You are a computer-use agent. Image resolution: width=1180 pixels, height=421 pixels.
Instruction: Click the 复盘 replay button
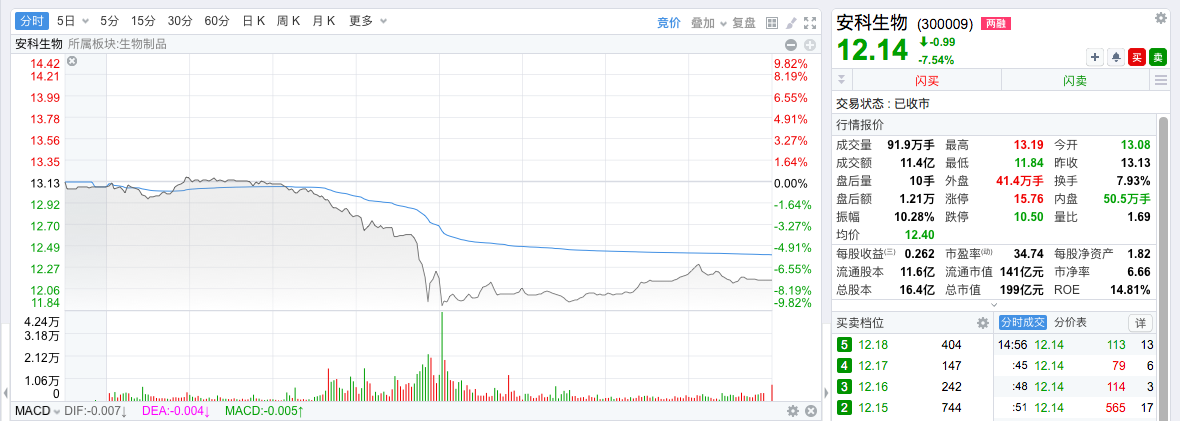click(744, 23)
